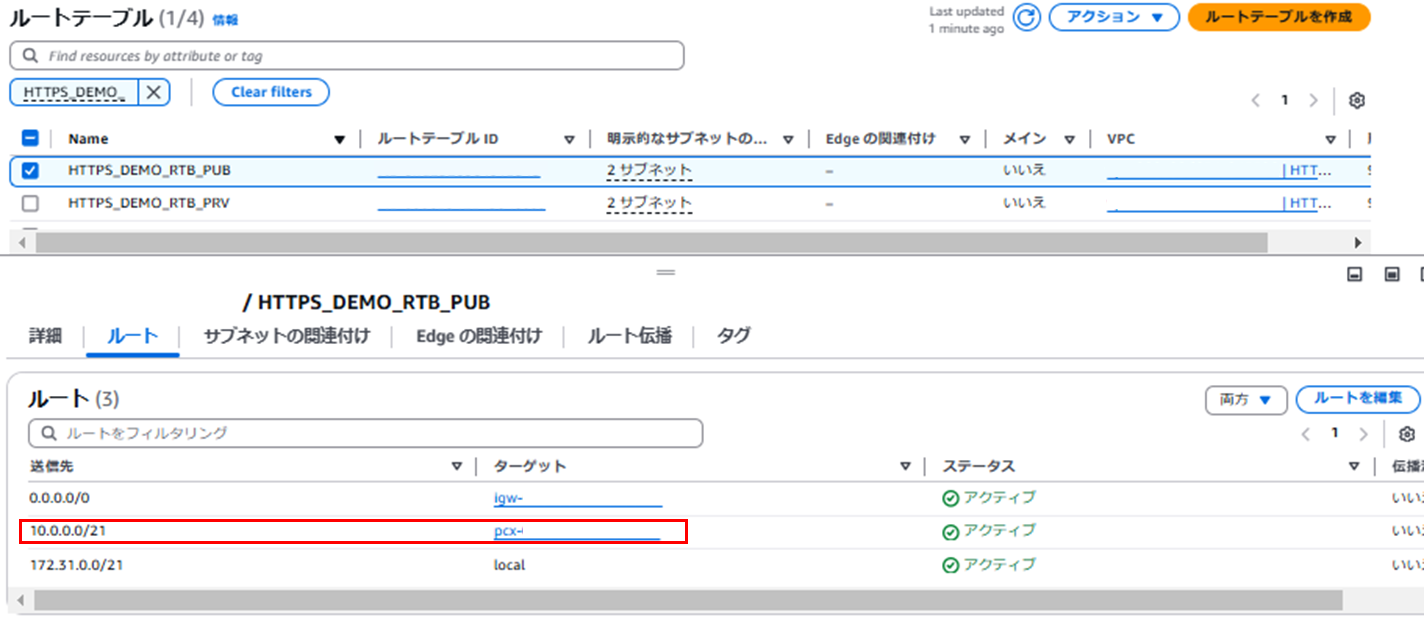Click ルートテーブルを作成 button

pos(1279,17)
